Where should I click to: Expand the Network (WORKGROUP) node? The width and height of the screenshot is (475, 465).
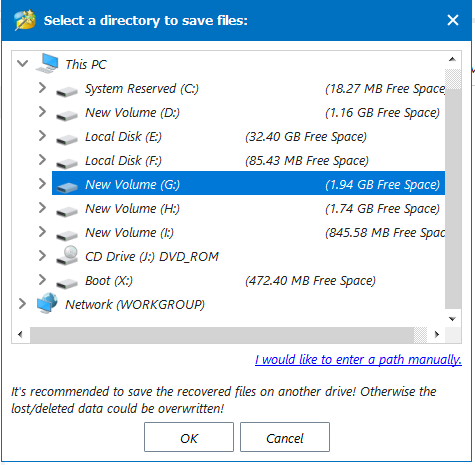click(x=22, y=304)
